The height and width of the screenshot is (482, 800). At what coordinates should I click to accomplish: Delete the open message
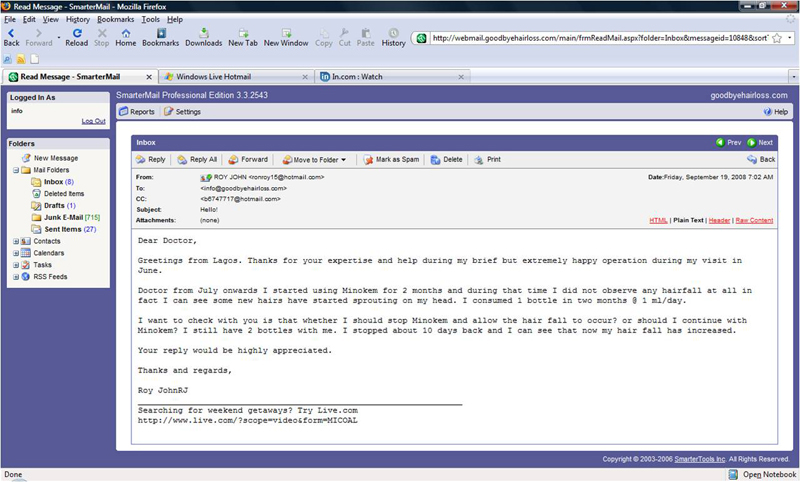coord(447,159)
